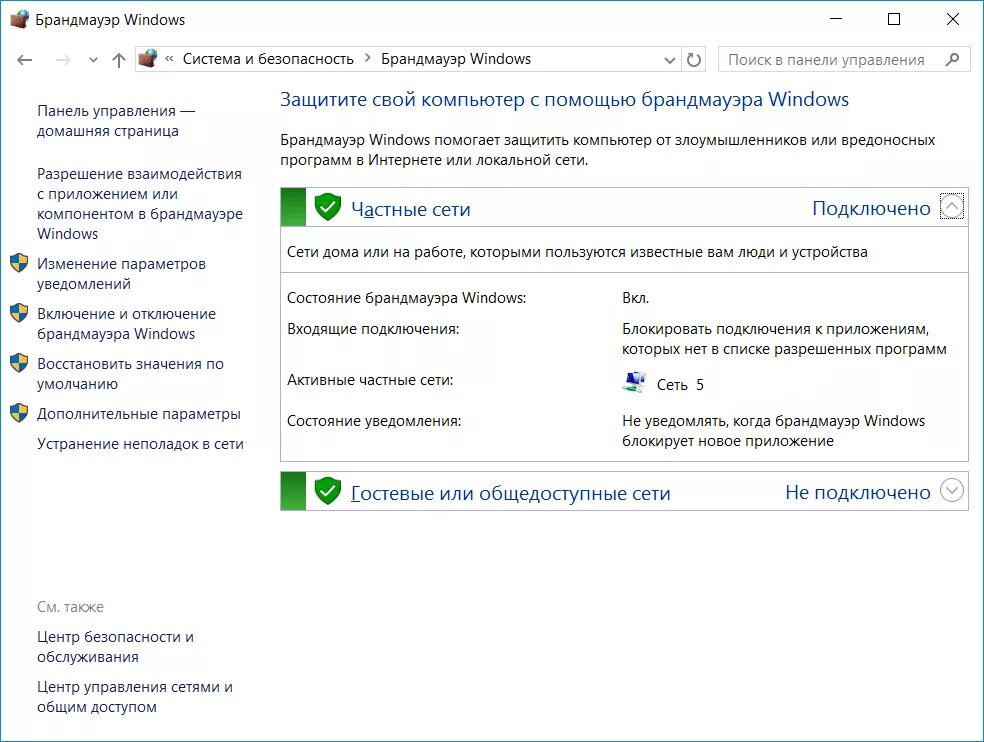Open 'Дополнительные параметры' link

(x=139, y=414)
